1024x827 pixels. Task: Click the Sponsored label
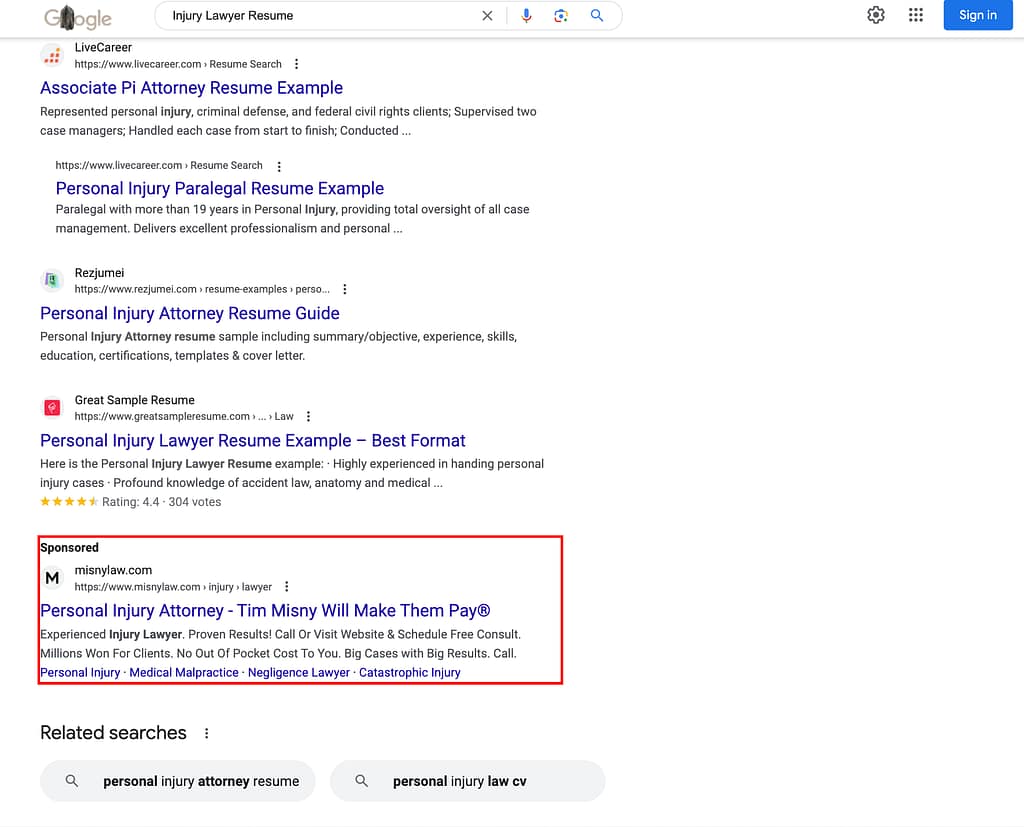point(69,547)
